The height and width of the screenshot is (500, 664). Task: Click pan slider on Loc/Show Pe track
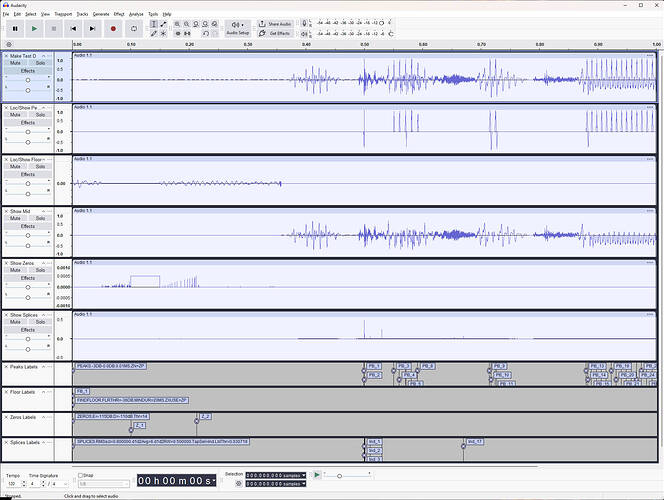28,142
